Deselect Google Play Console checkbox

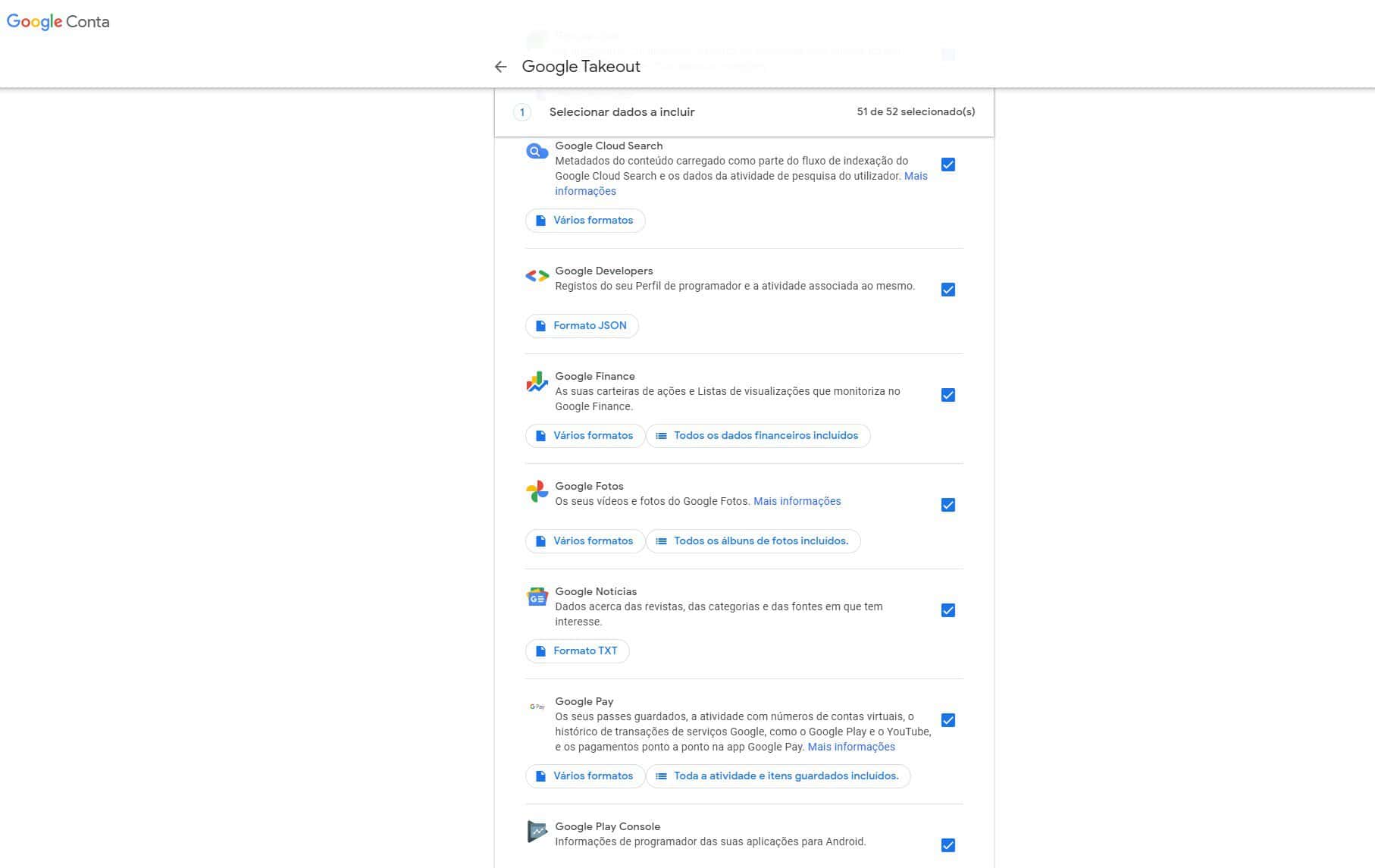[x=947, y=845]
